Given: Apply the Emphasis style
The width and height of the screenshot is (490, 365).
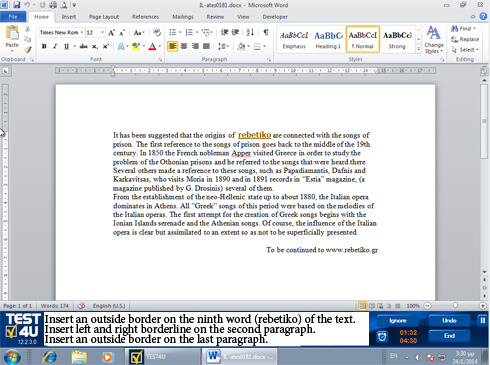Looking at the screenshot, I should coord(294,40).
